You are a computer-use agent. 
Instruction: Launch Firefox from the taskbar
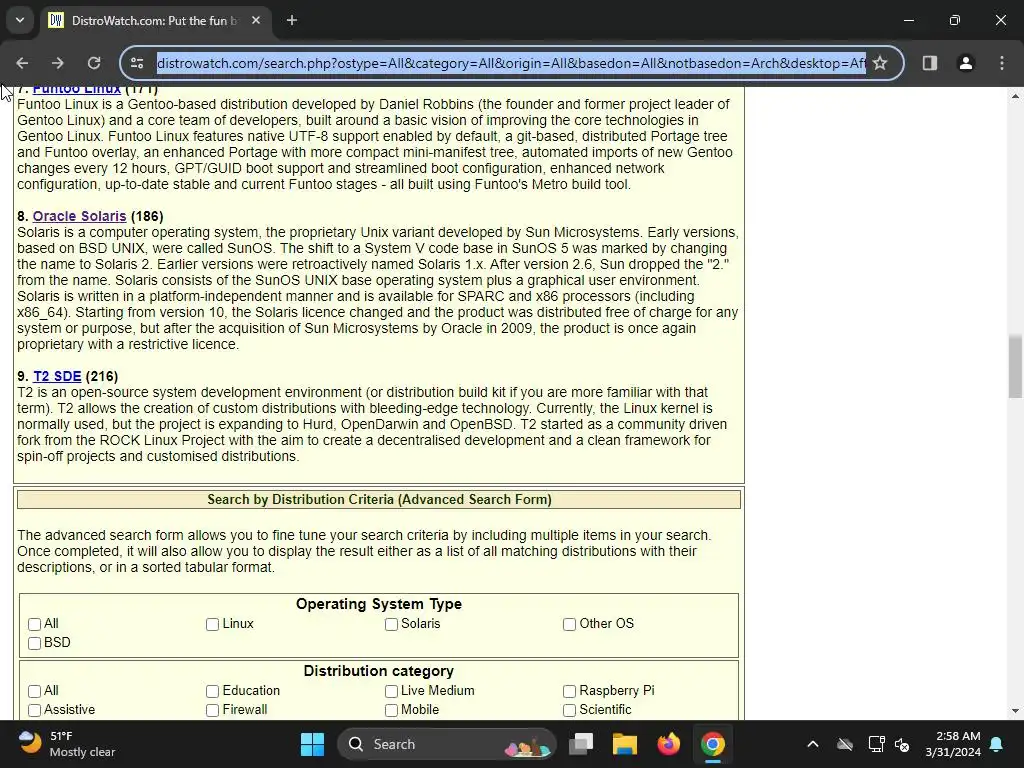click(x=668, y=744)
